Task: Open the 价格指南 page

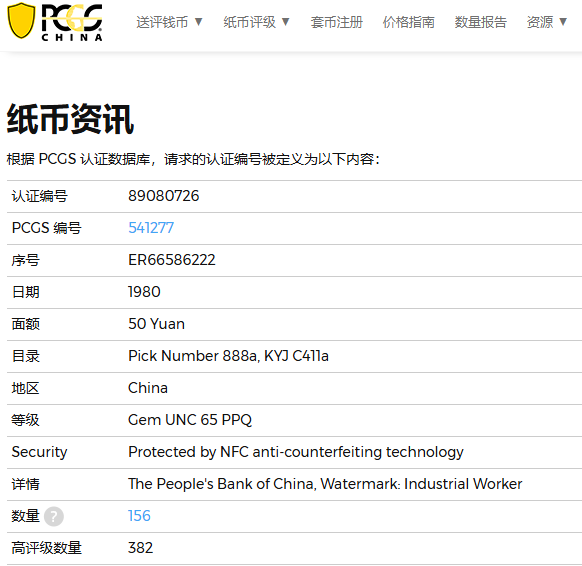Action: coord(408,22)
